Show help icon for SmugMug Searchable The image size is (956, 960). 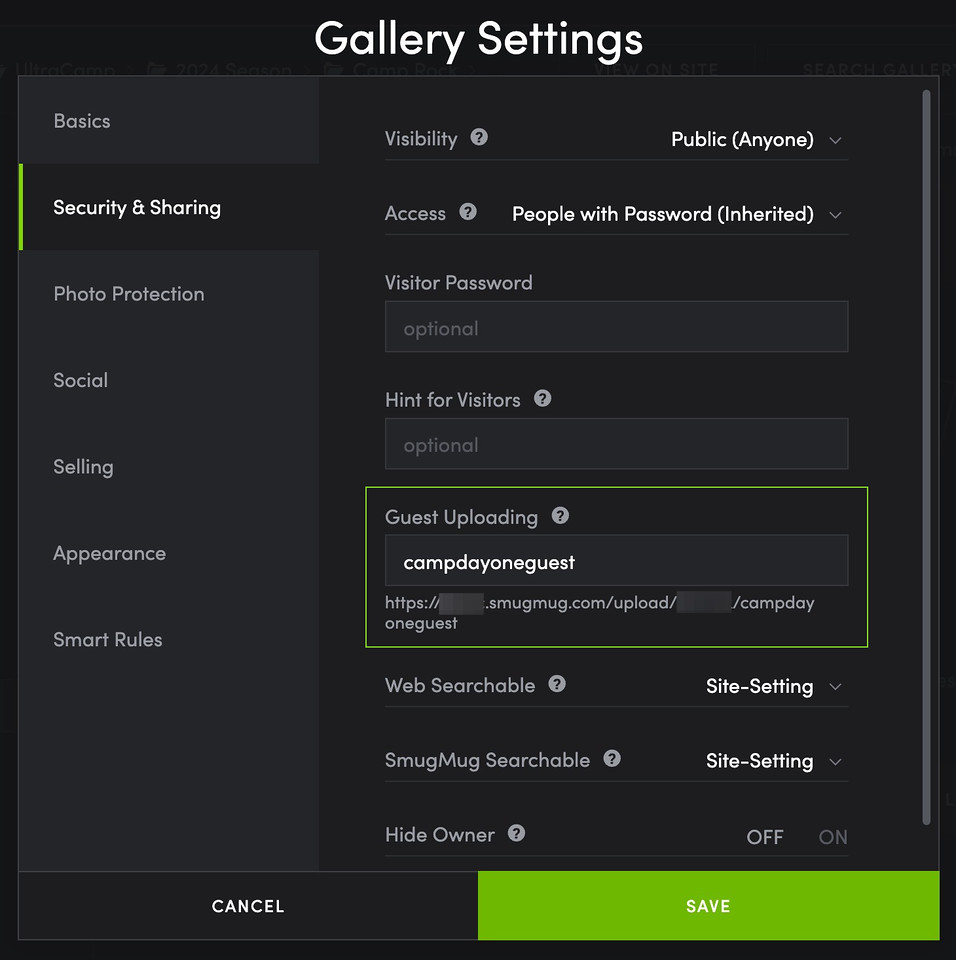[612, 759]
